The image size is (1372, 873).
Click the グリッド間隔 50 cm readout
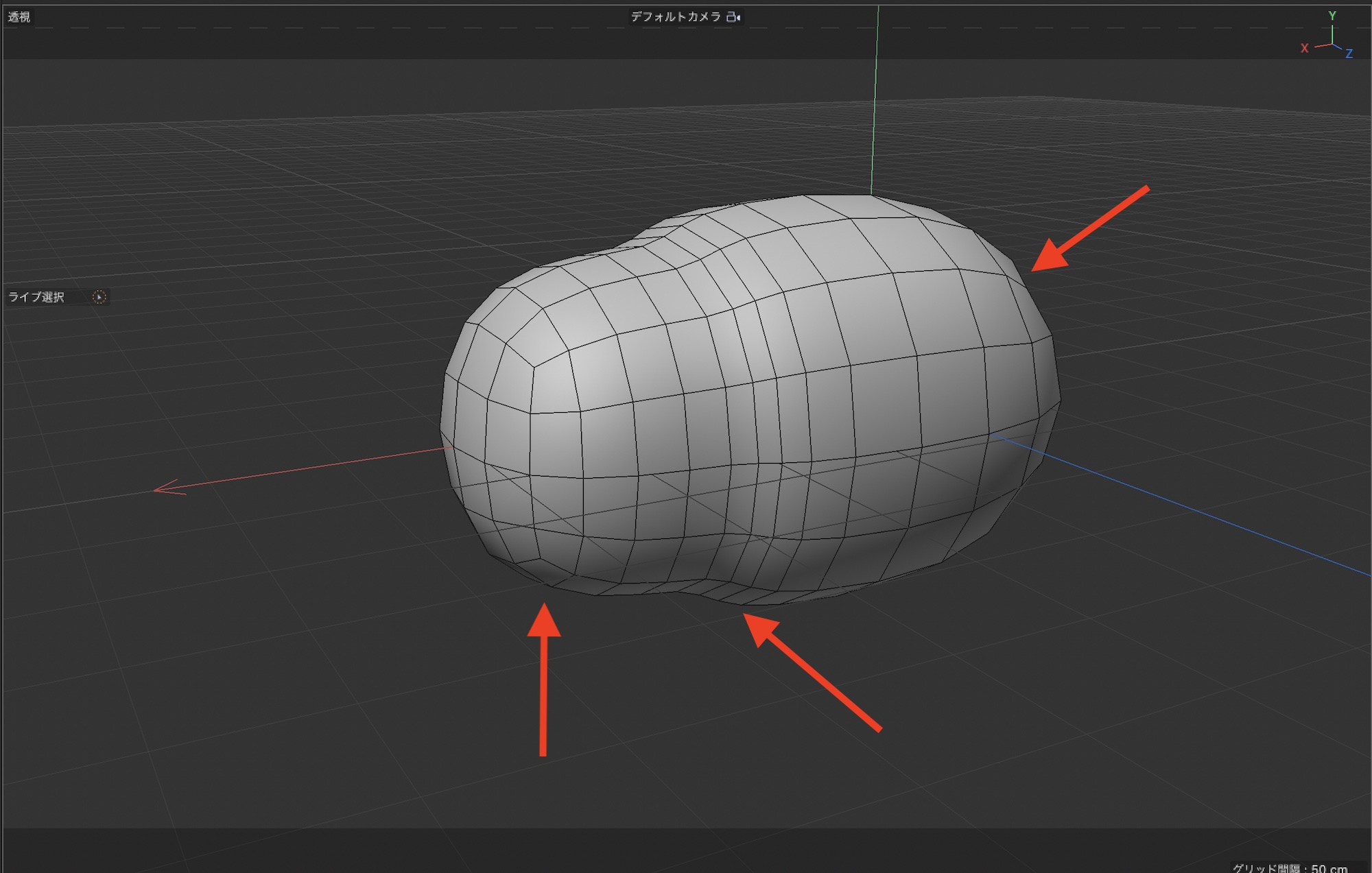pyautogui.click(x=1290, y=867)
